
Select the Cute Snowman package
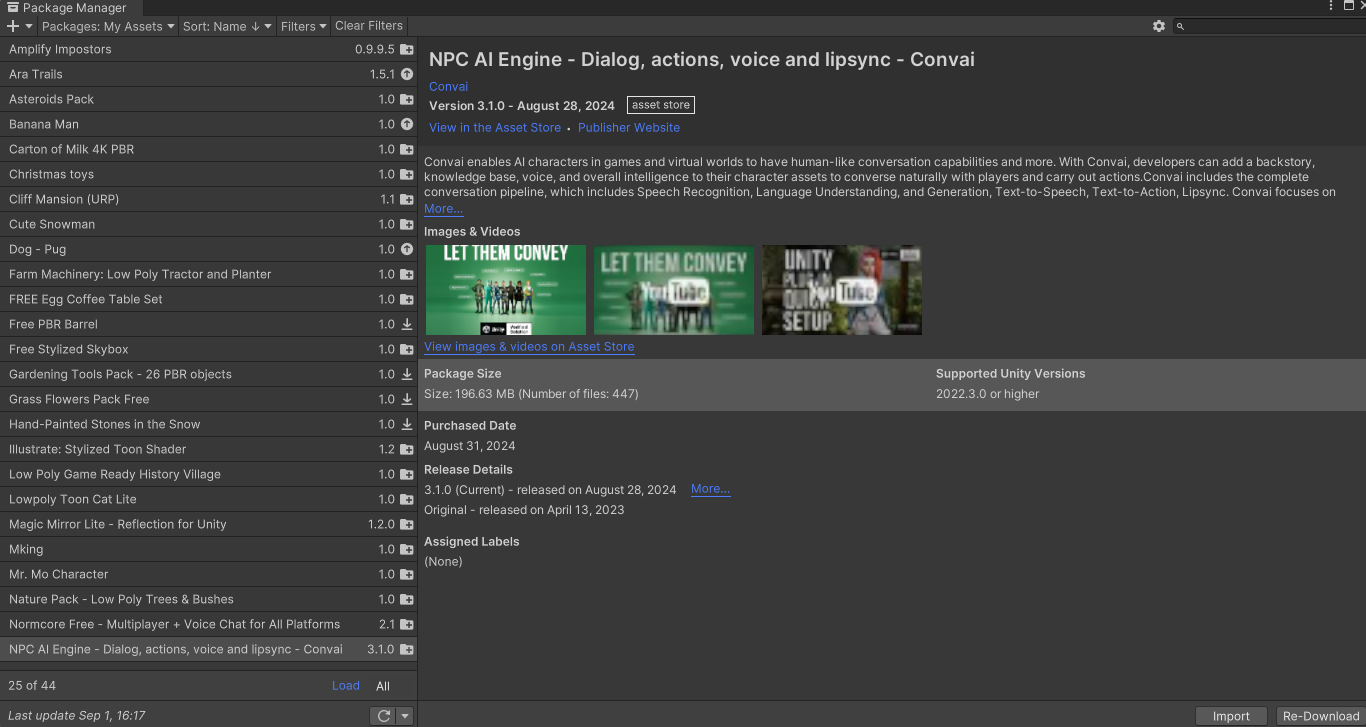point(209,224)
